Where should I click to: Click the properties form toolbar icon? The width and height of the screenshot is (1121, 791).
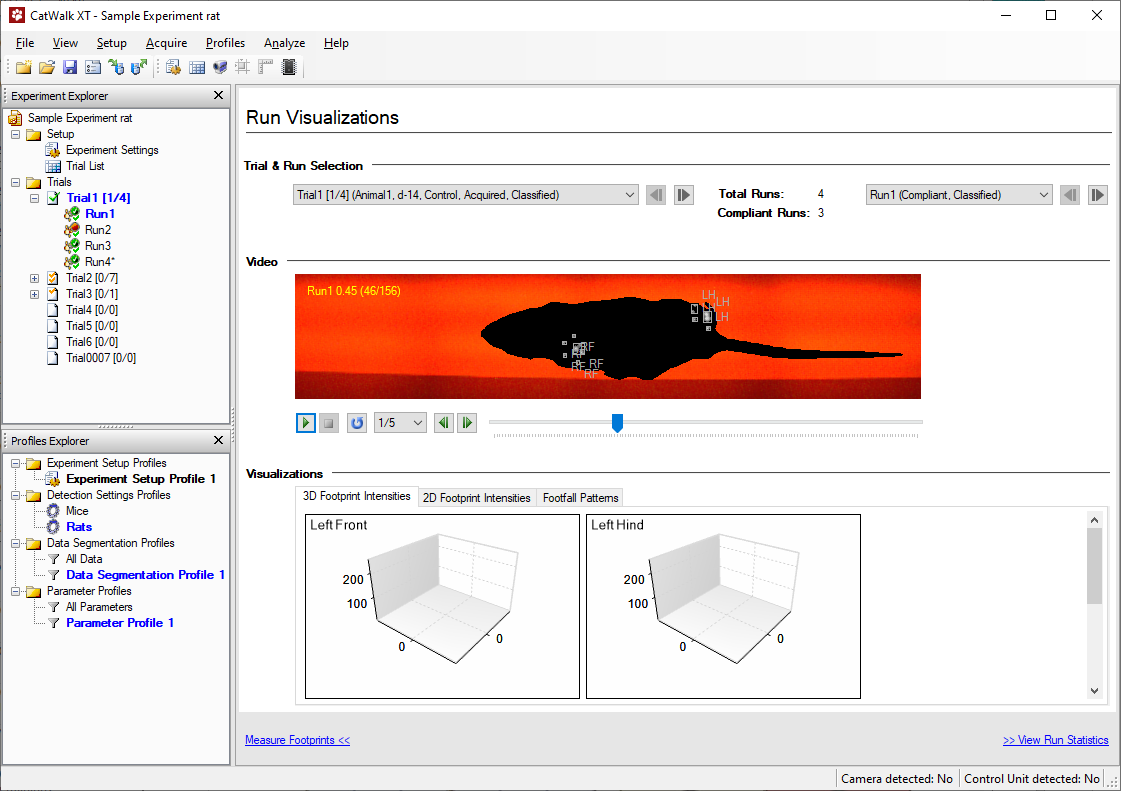click(93, 67)
